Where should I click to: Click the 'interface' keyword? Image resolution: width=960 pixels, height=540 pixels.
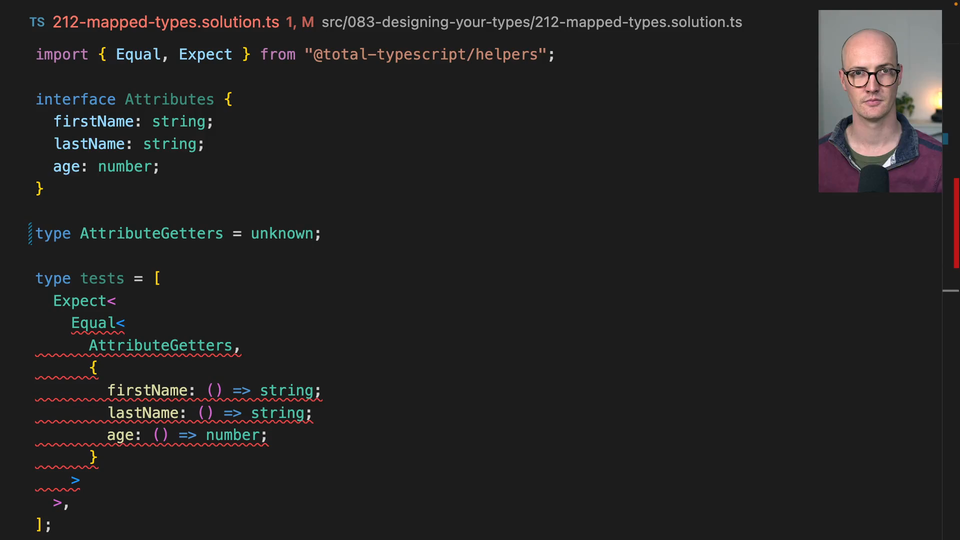(75, 99)
